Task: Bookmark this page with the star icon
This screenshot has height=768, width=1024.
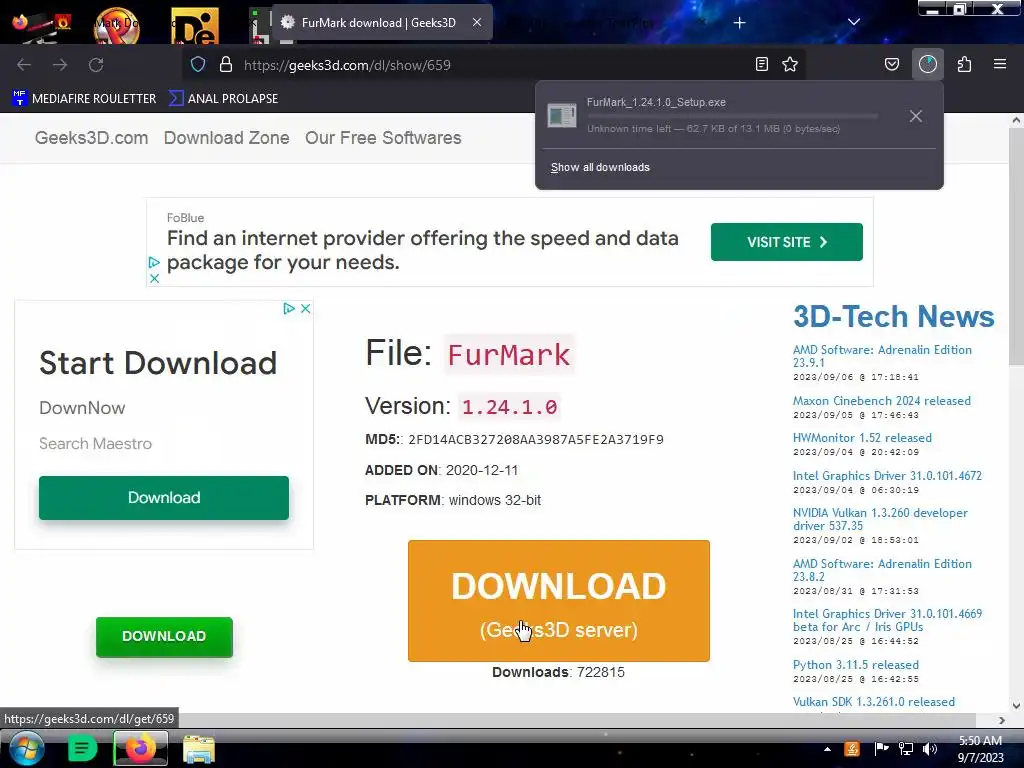Action: point(790,64)
